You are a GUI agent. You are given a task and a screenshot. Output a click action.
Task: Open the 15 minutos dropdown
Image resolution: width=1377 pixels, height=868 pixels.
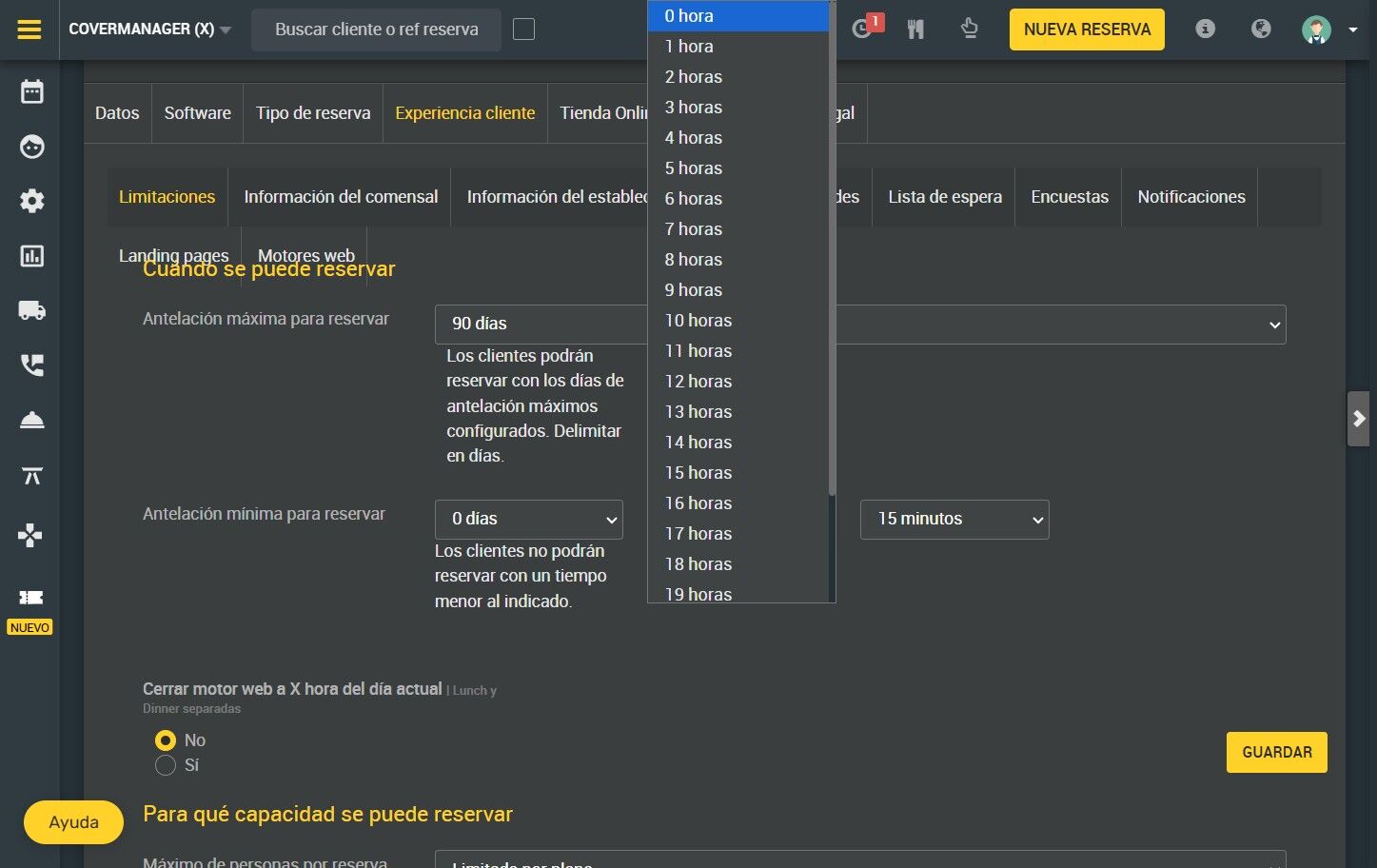pyautogui.click(x=954, y=520)
